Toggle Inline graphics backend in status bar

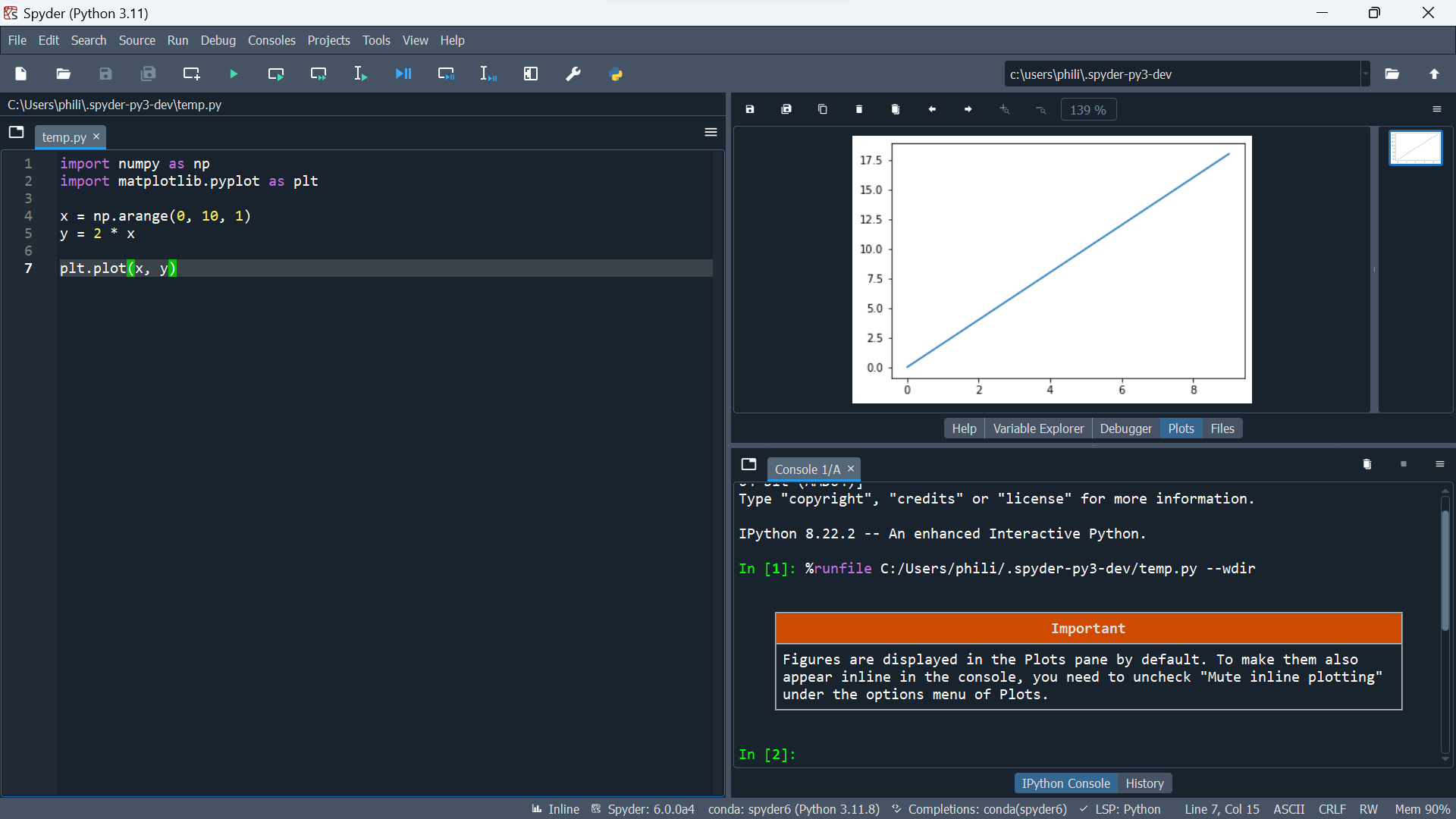pyautogui.click(x=556, y=809)
